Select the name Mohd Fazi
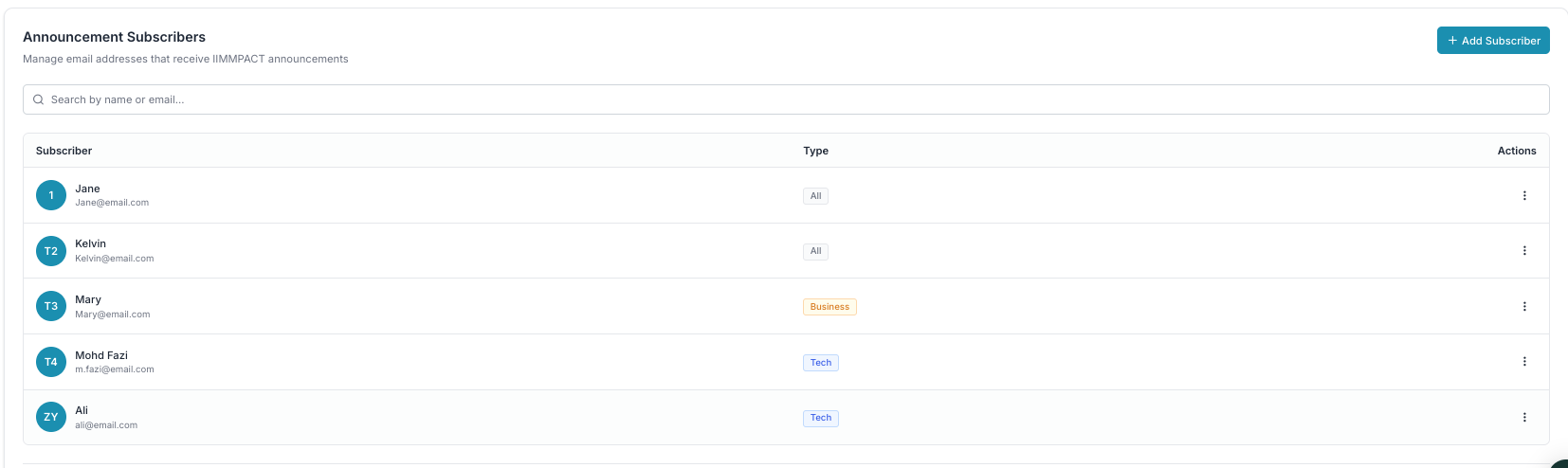Image resolution: width=1568 pixels, height=468 pixels. pyautogui.click(x=101, y=355)
